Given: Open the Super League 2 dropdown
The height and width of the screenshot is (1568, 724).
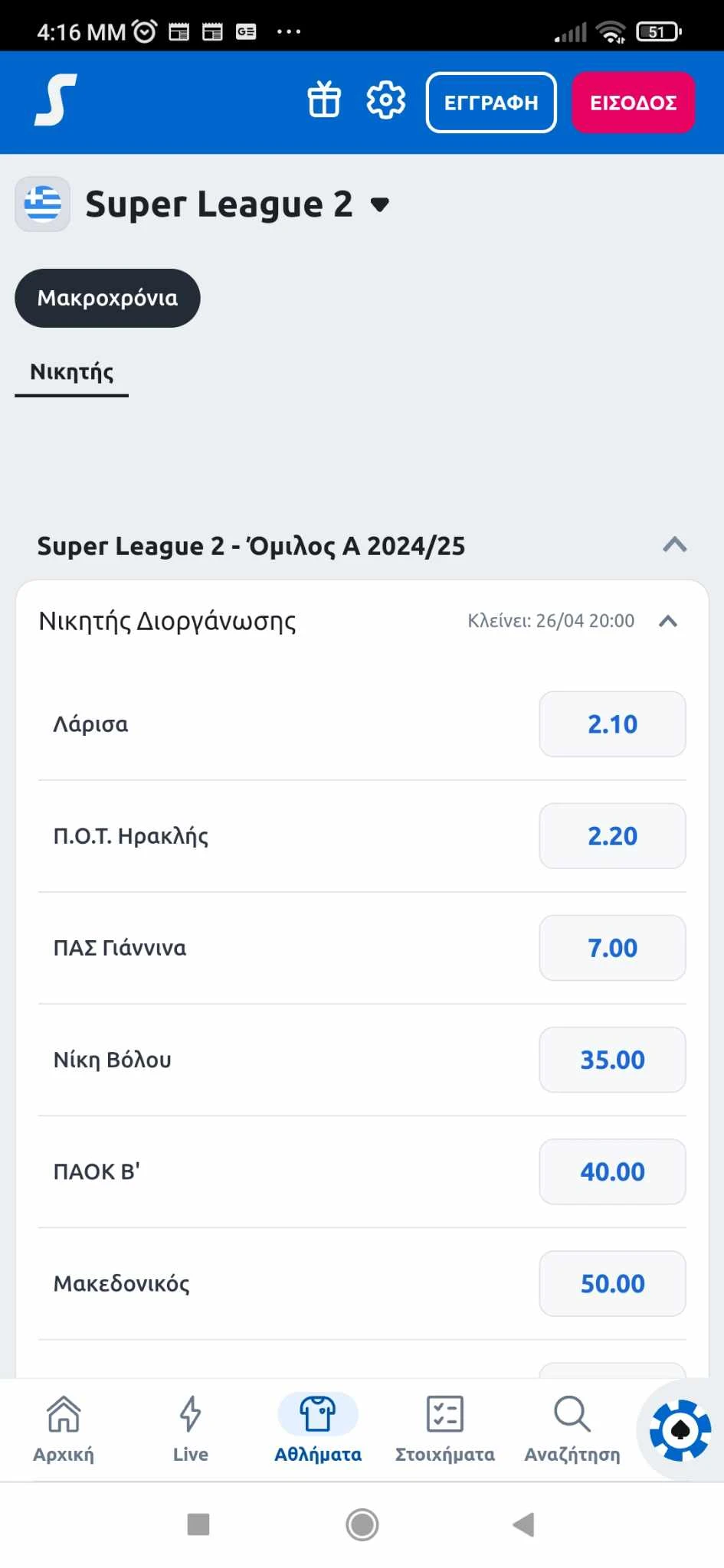Looking at the screenshot, I should 380,204.
